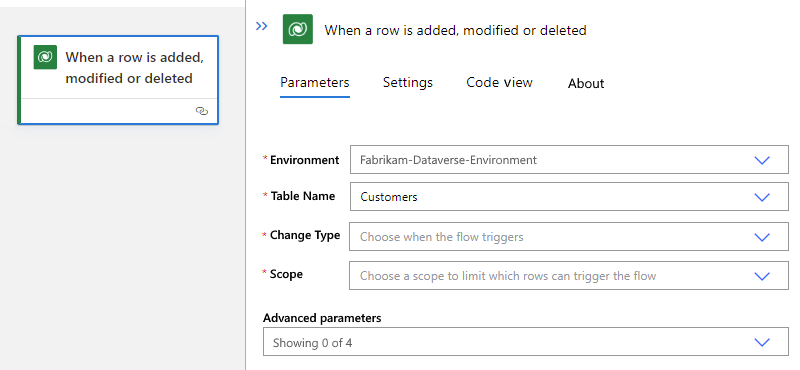The height and width of the screenshot is (370, 800).
Task: Click the connection link icon on card
Action: [x=202, y=111]
